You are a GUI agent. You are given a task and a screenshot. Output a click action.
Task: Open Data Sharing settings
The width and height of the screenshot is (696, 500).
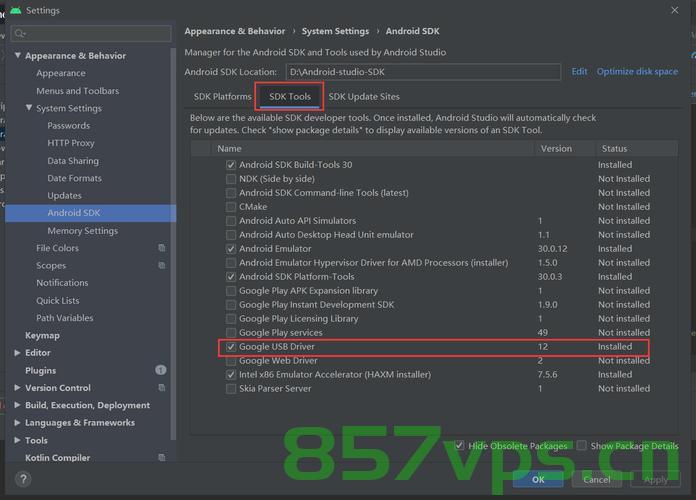[x=73, y=161]
